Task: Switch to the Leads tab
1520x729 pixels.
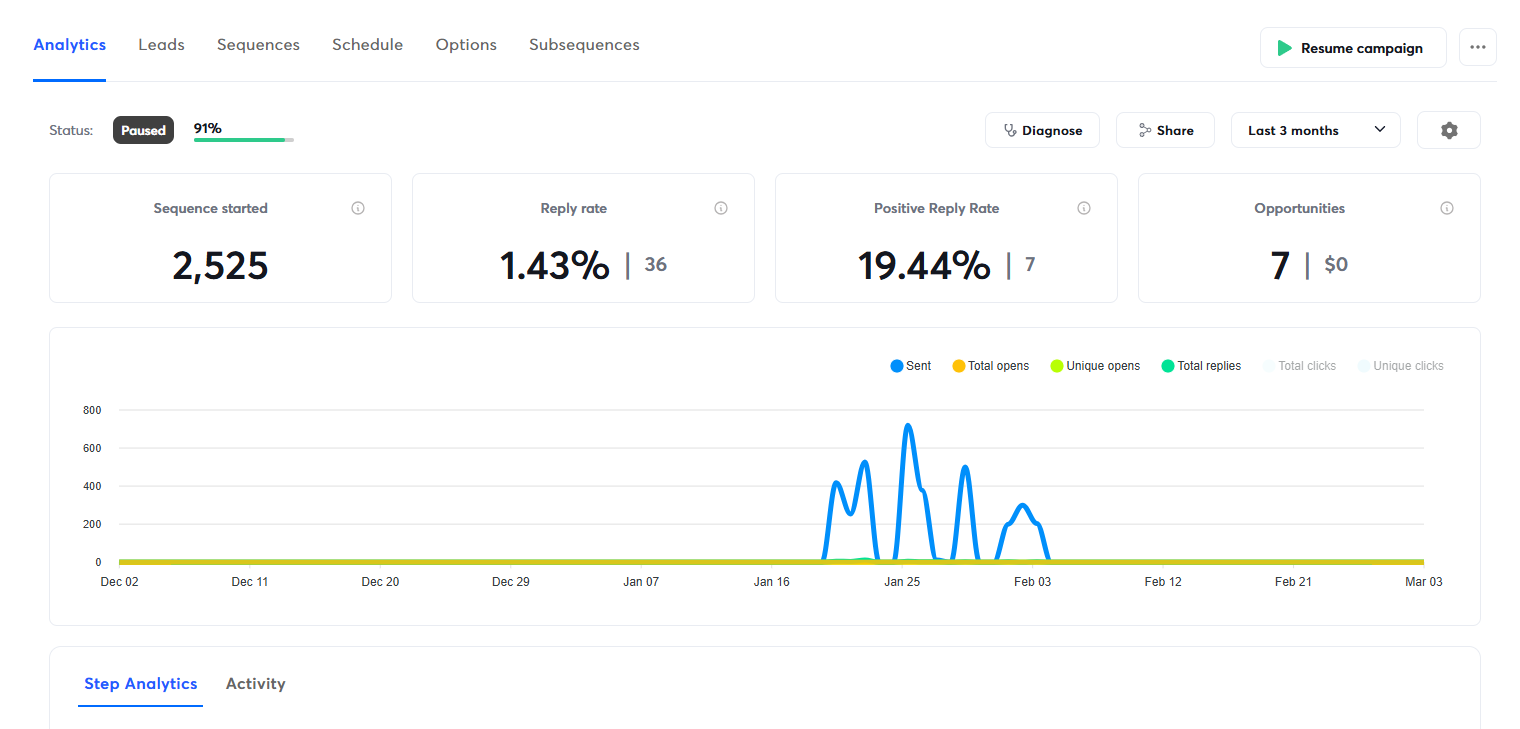Action: 161,45
